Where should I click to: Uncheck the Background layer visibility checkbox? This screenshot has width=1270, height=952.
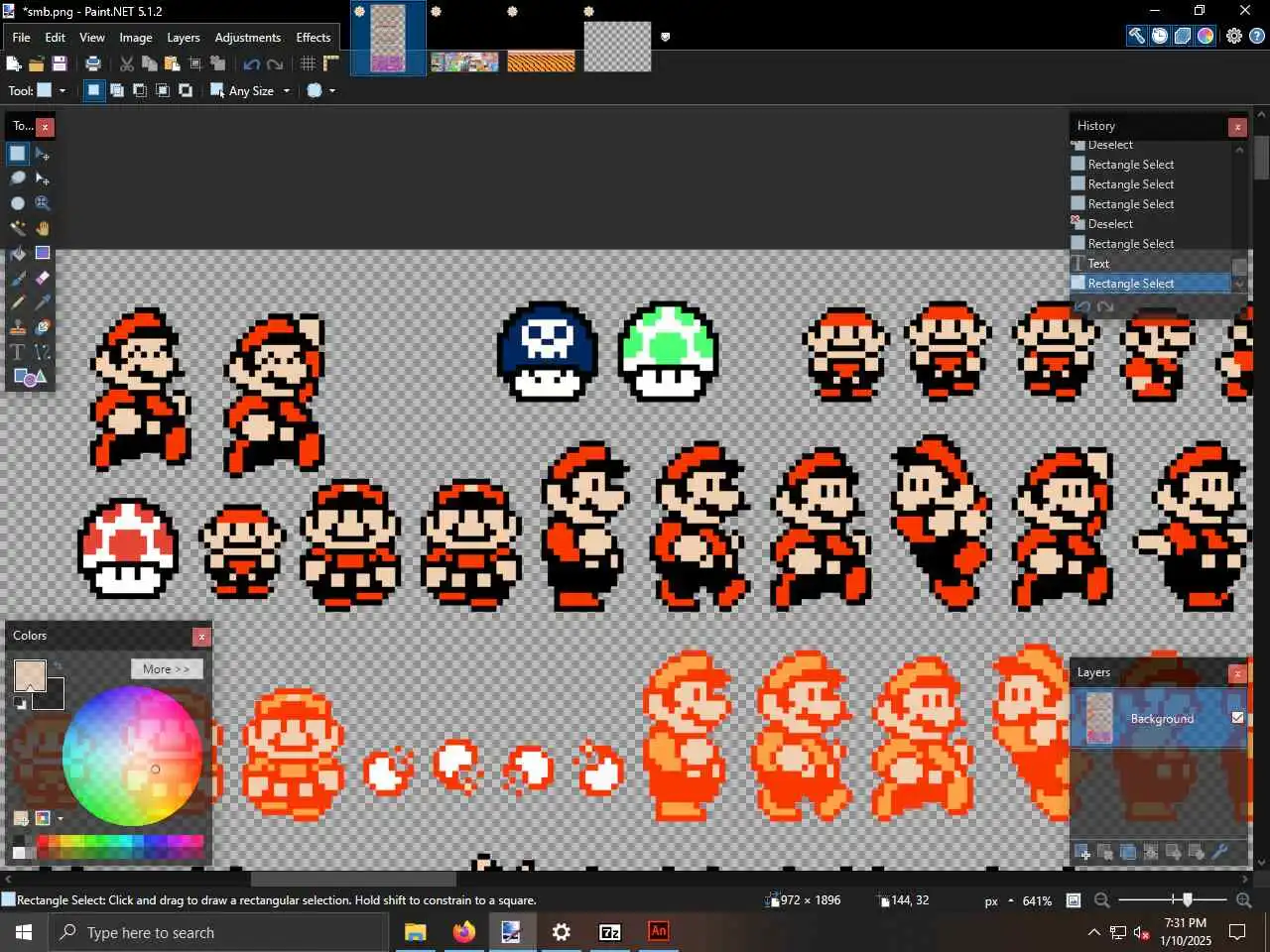coord(1237,717)
